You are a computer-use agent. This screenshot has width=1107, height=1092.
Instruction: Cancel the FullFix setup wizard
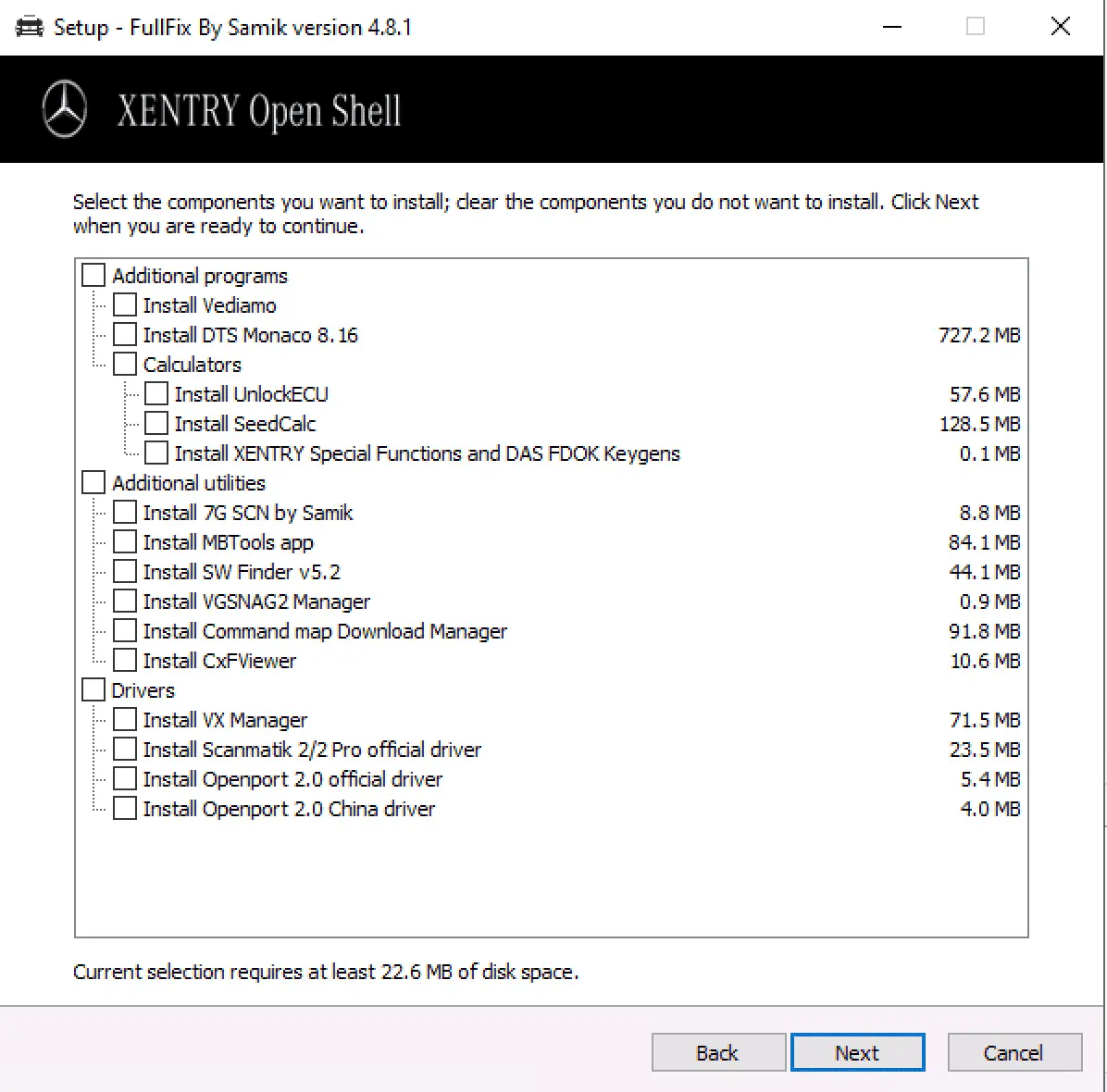click(1014, 1053)
